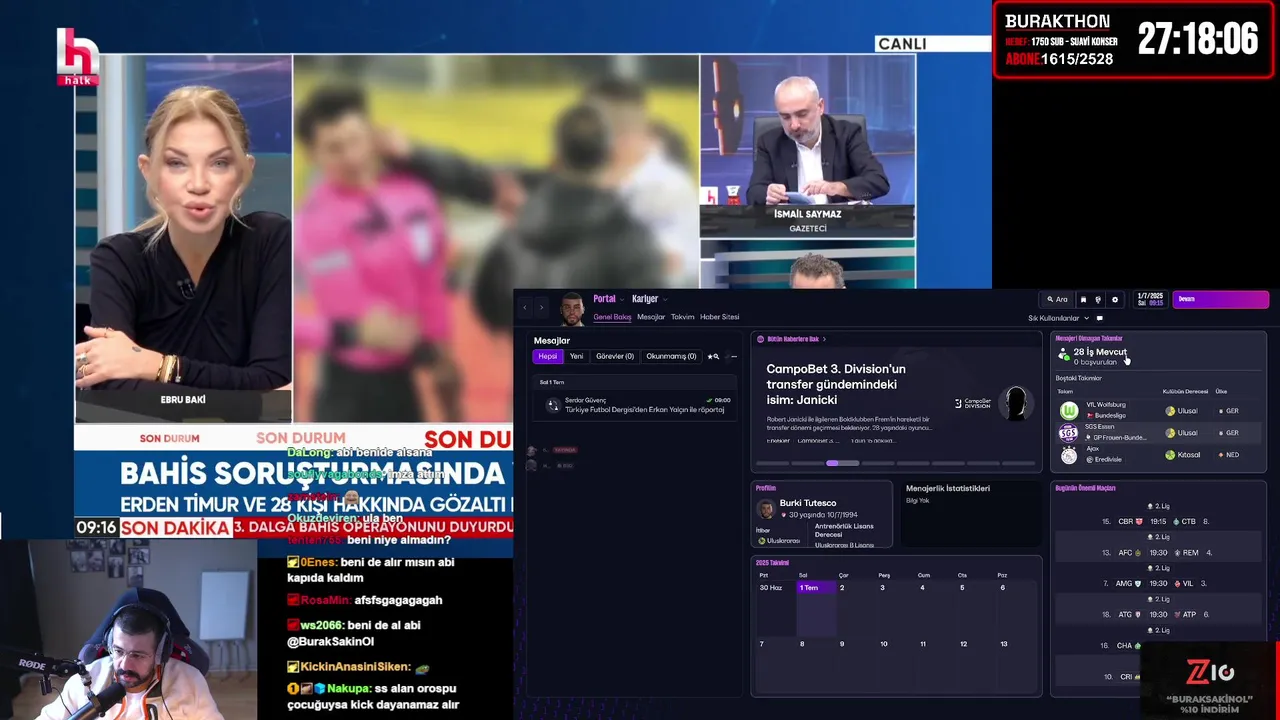Open Bütün Haberlere Bak link
Screen dimensions: 1280x720
pos(792,339)
